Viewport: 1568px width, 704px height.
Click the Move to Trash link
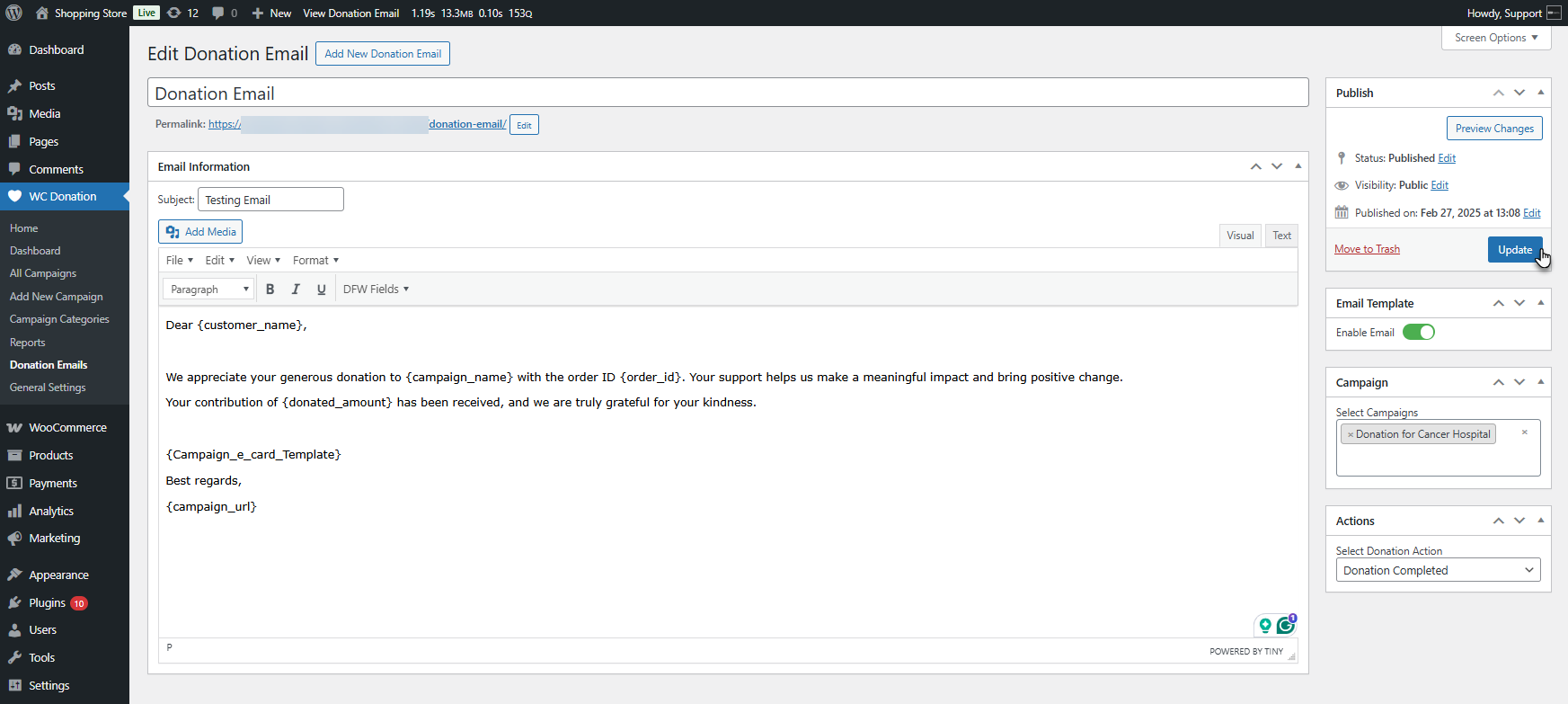click(1367, 249)
